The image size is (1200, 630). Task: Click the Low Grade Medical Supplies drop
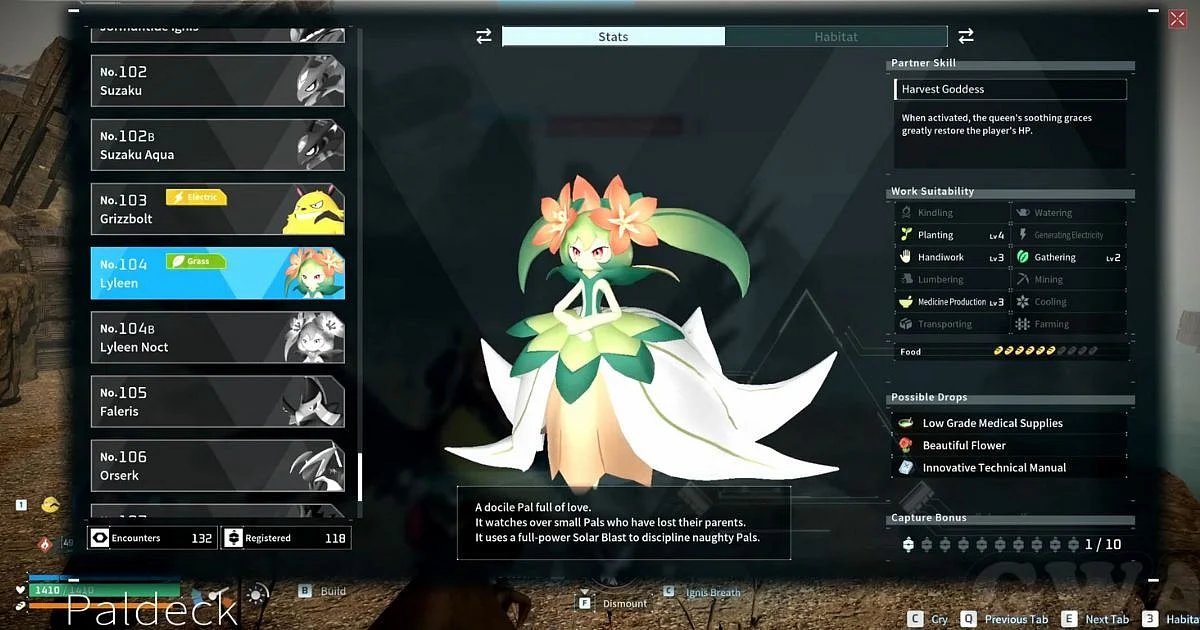click(1010, 423)
